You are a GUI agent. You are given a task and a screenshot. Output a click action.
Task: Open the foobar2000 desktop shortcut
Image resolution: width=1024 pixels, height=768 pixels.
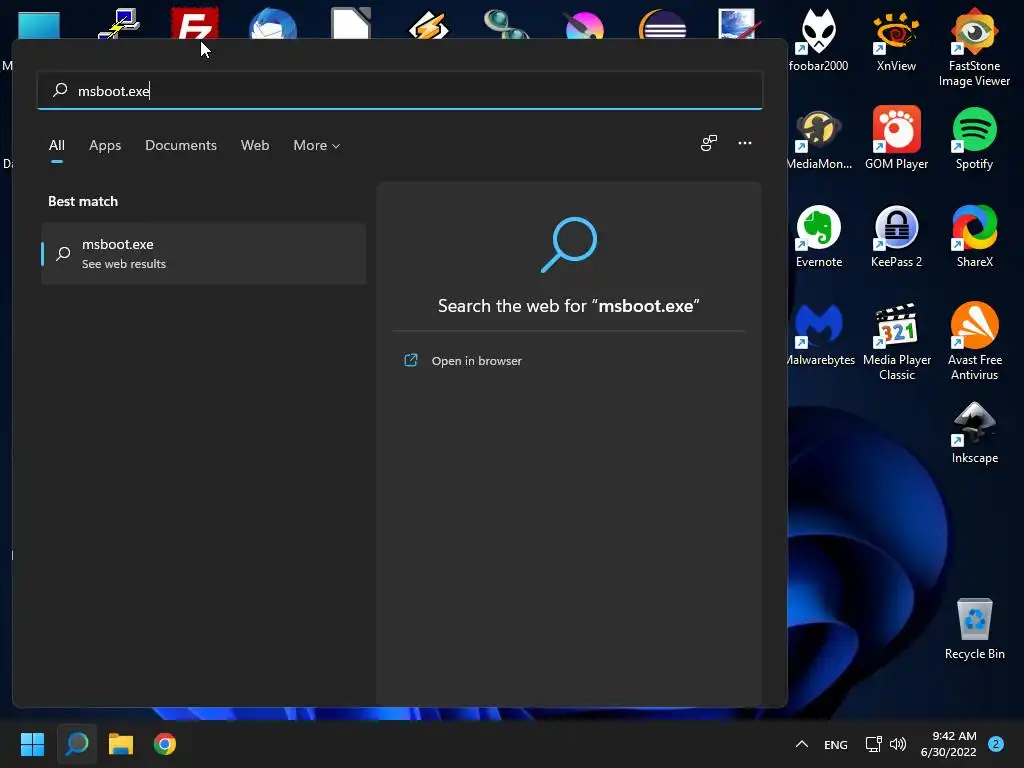click(818, 39)
